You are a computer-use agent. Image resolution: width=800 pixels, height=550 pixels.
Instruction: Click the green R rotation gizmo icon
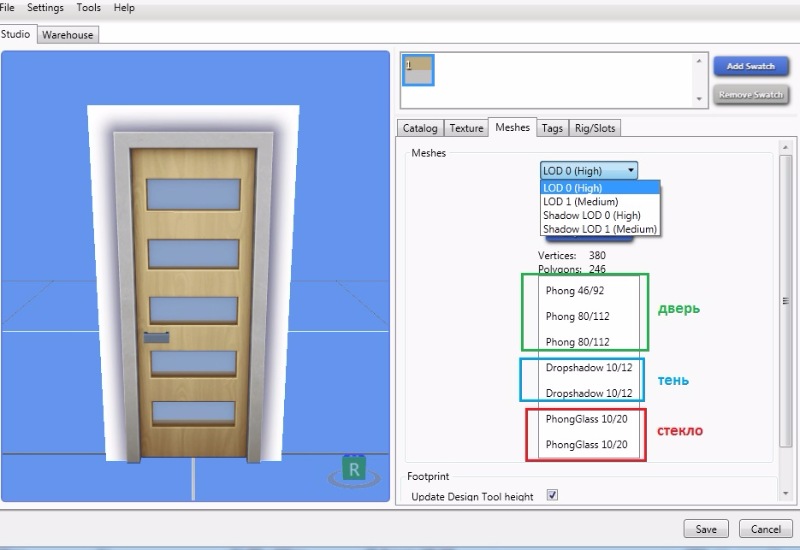(x=353, y=469)
